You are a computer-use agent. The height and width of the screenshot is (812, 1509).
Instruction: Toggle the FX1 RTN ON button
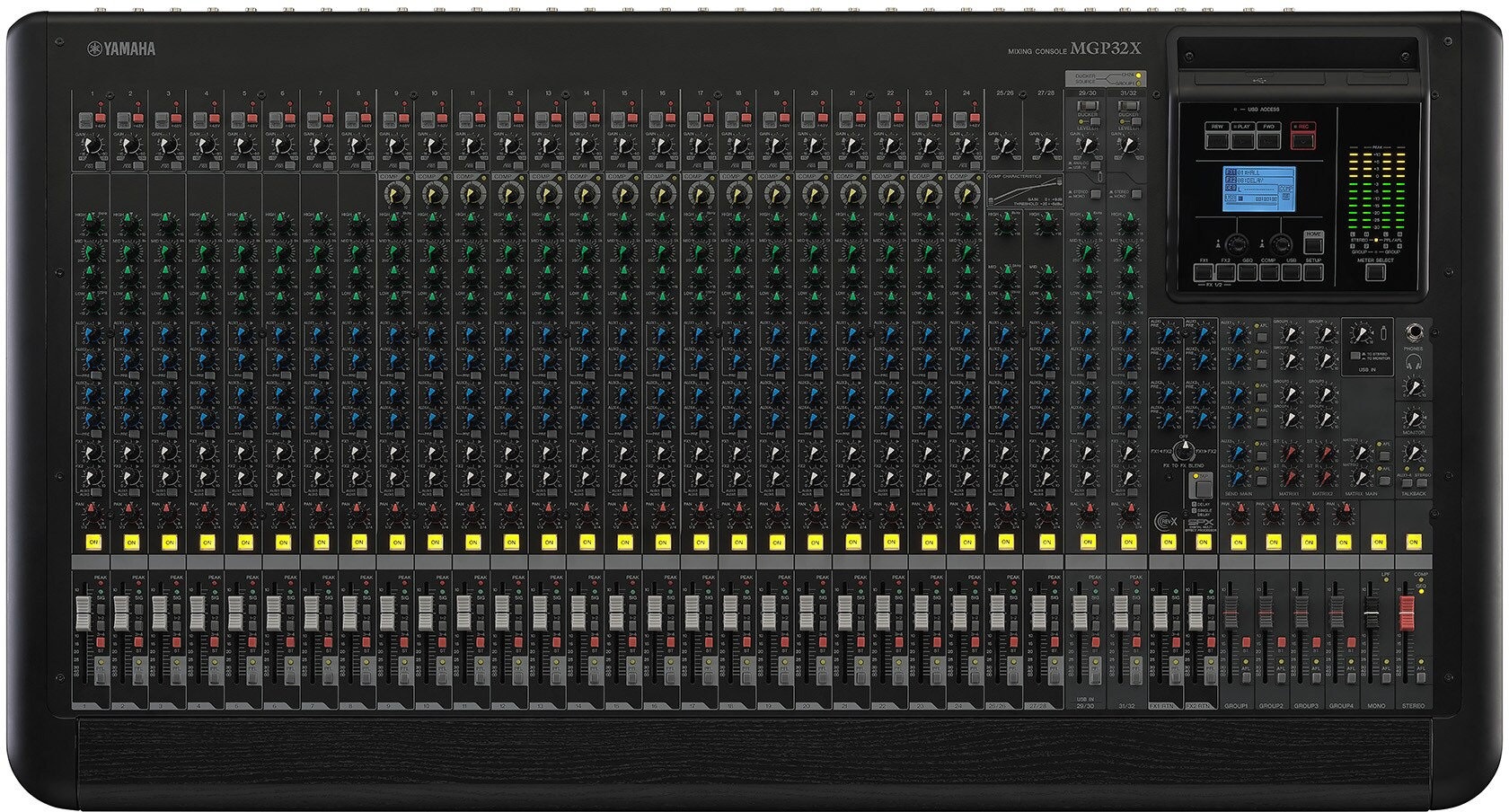(1168, 543)
